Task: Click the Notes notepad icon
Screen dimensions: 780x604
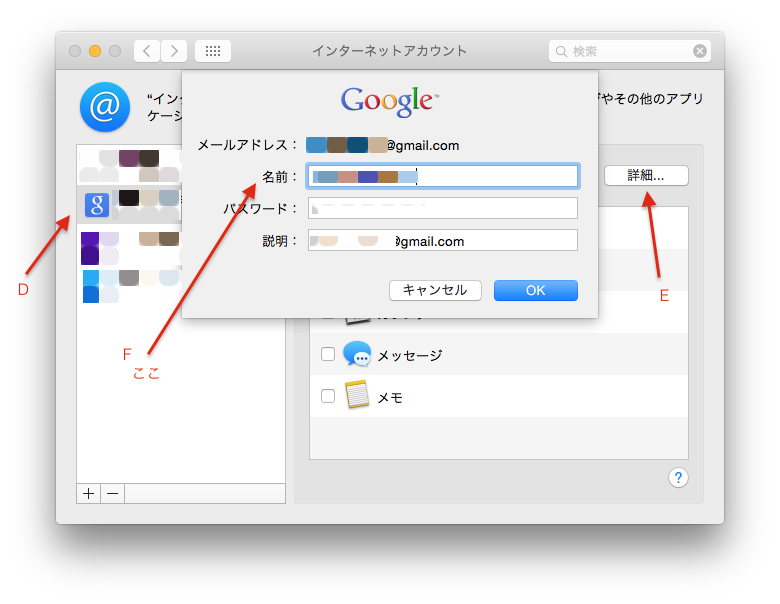Action: [x=357, y=395]
